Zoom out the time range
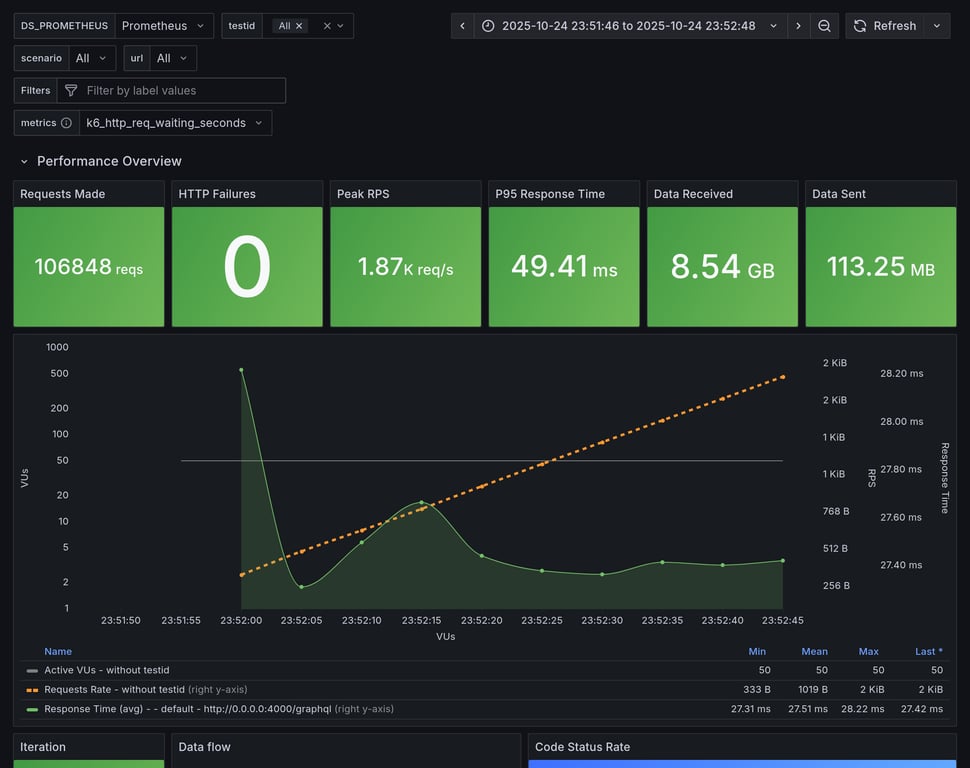Viewport: 970px width, 768px height. coord(824,26)
